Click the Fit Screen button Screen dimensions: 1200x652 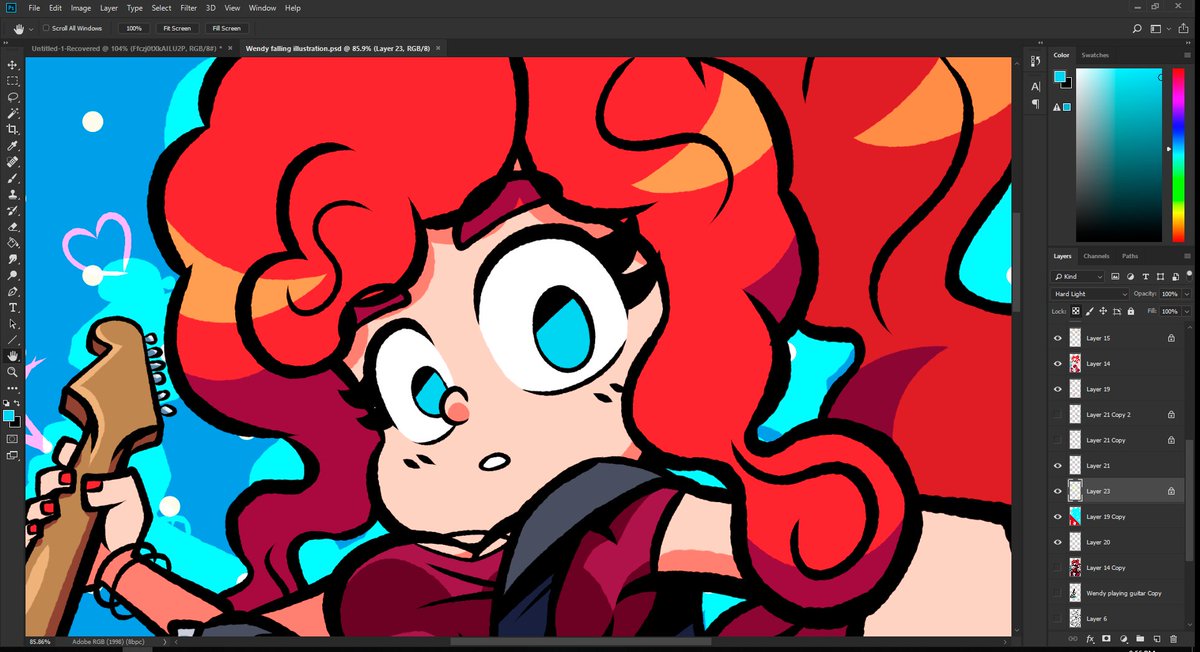[x=176, y=28]
